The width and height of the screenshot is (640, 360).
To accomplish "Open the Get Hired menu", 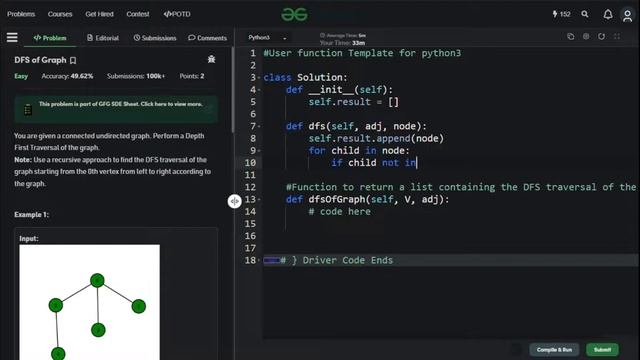I will tap(99, 14).
